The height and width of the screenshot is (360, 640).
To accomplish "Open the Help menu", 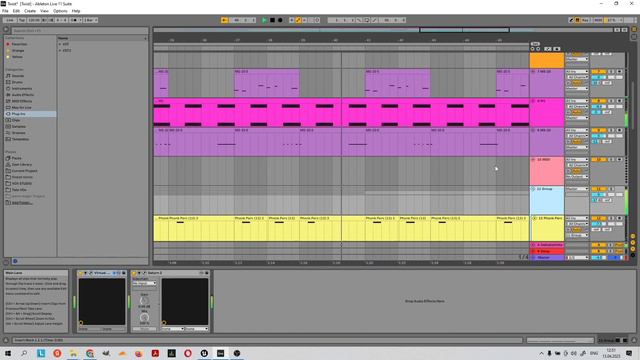I will (76, 11).
